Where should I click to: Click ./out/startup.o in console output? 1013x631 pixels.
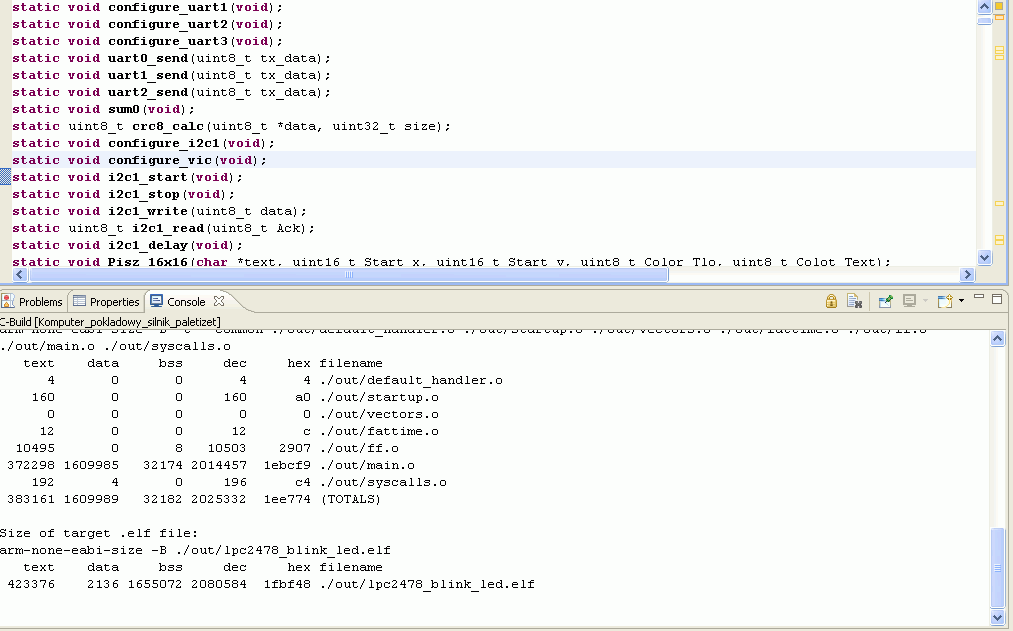pos(379,397)
